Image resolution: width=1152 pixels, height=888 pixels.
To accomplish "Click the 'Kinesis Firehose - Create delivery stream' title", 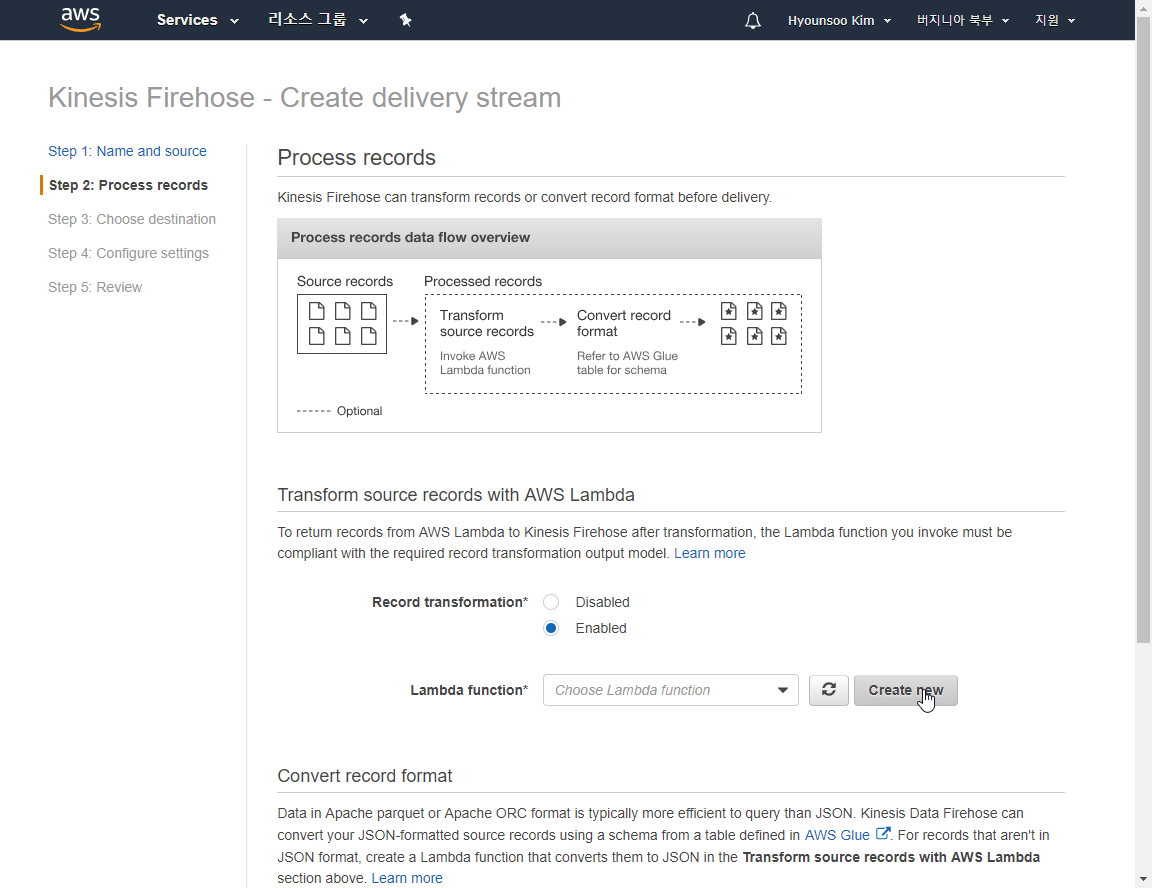I will pyautogui.click(x=305, y=98).
